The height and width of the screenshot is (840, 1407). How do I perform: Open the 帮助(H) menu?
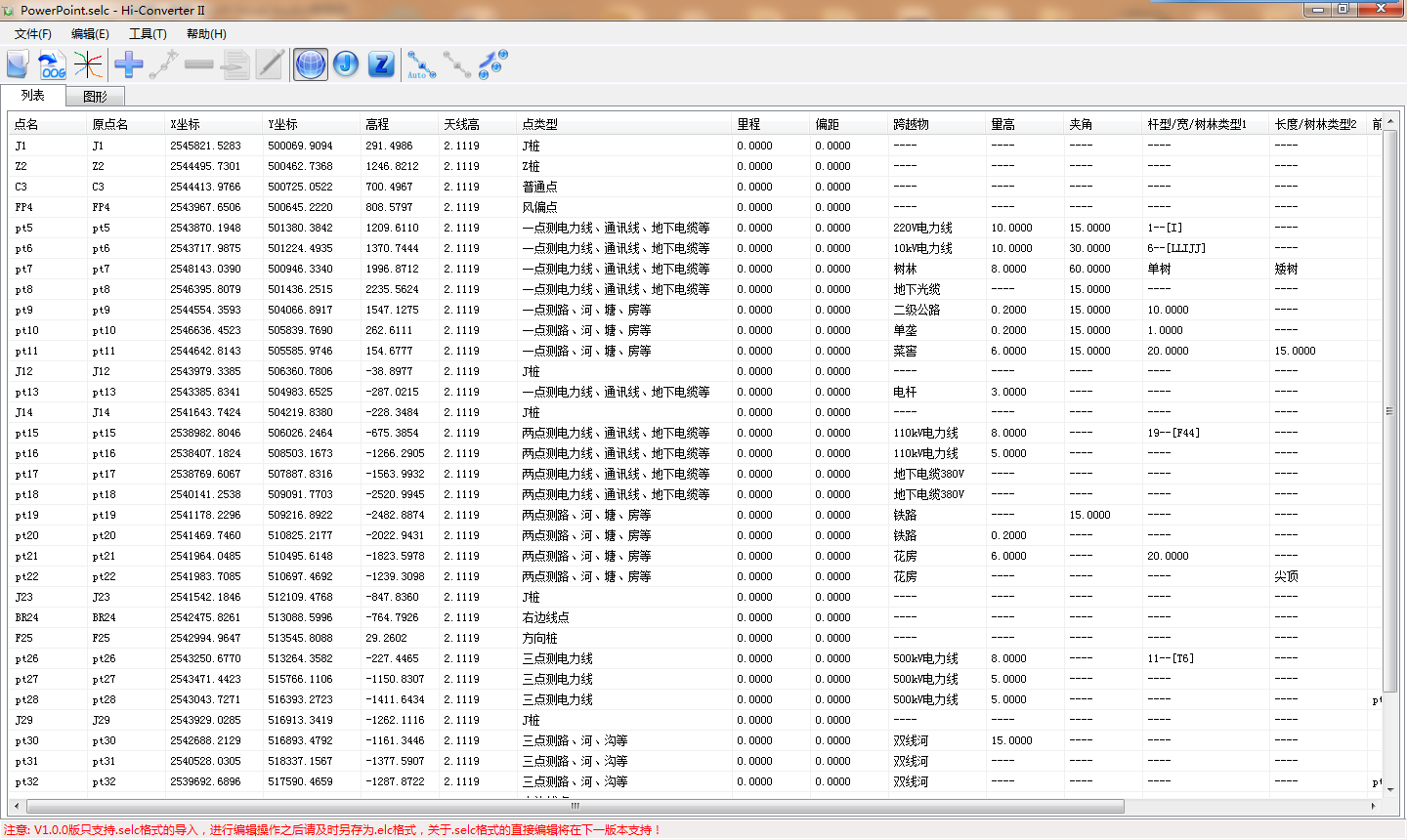pyautogui.click(x=206, y=34)
